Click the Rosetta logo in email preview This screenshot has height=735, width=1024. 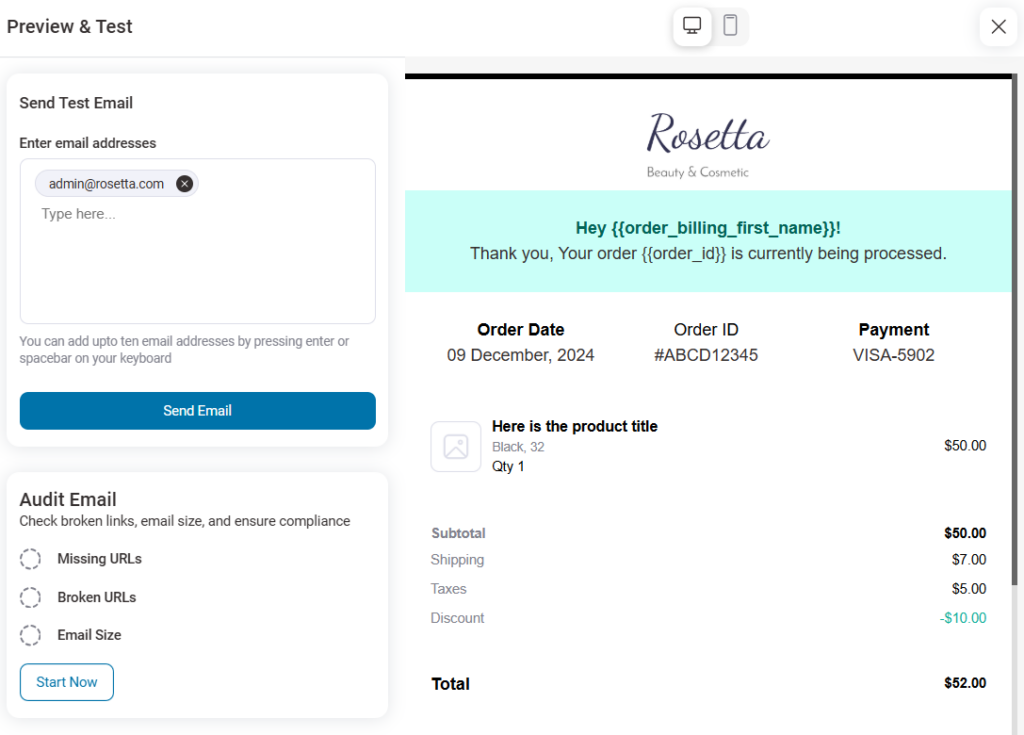708,137
